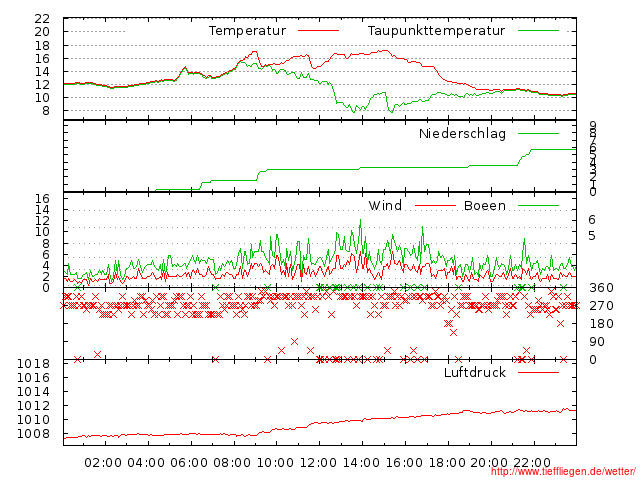Click the 20 temperature axis value
Viewport: 640px width, 480px height.
click(42, 31)
